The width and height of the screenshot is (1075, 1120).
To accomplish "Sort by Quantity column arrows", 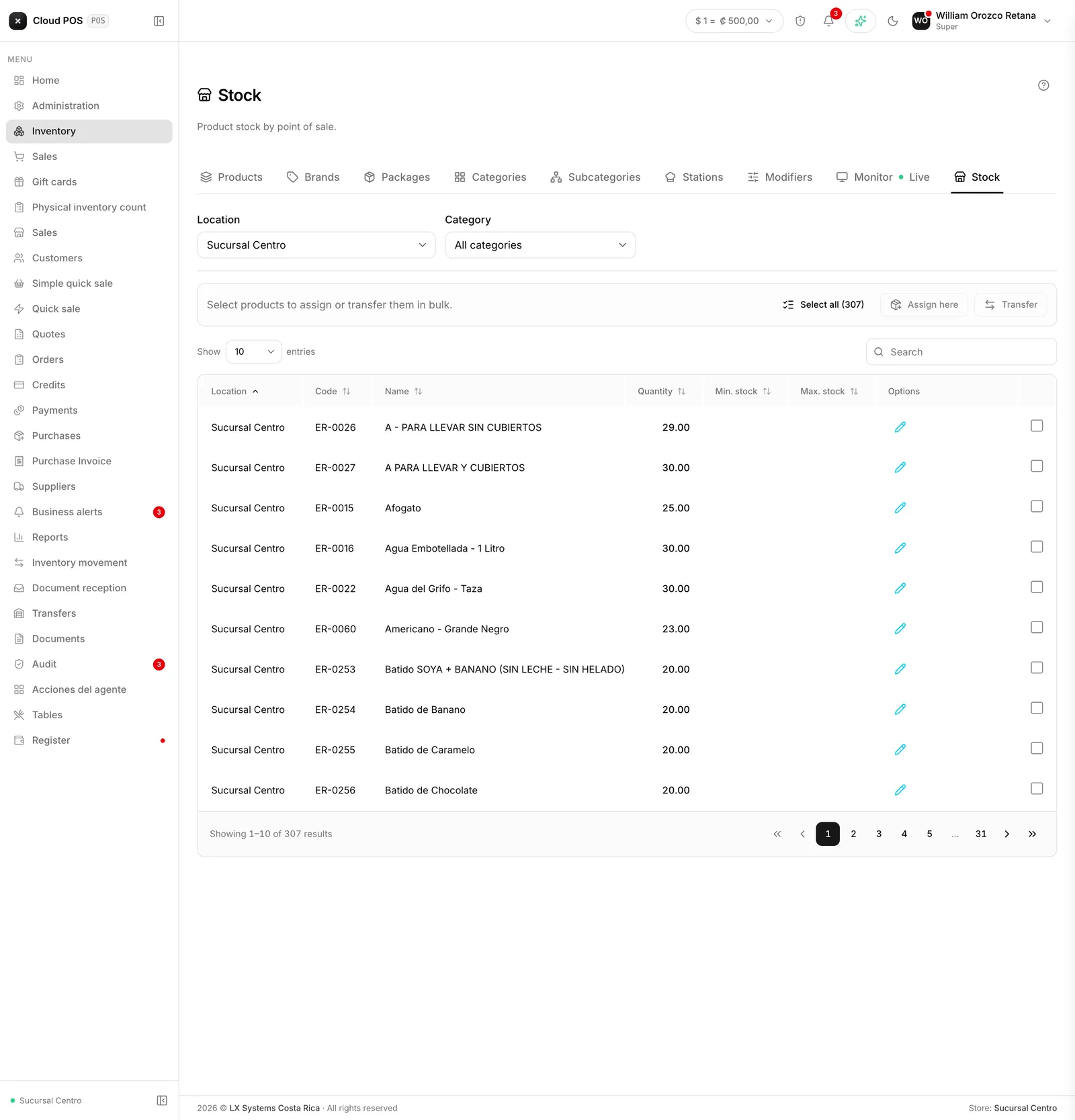I will click(x=681, y=392).
